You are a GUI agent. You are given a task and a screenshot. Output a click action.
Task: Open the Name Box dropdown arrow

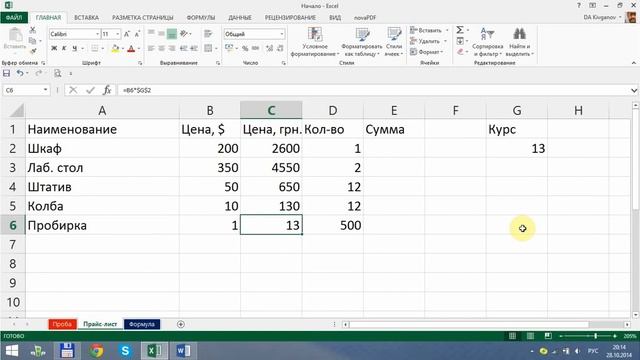click(45, 90)
